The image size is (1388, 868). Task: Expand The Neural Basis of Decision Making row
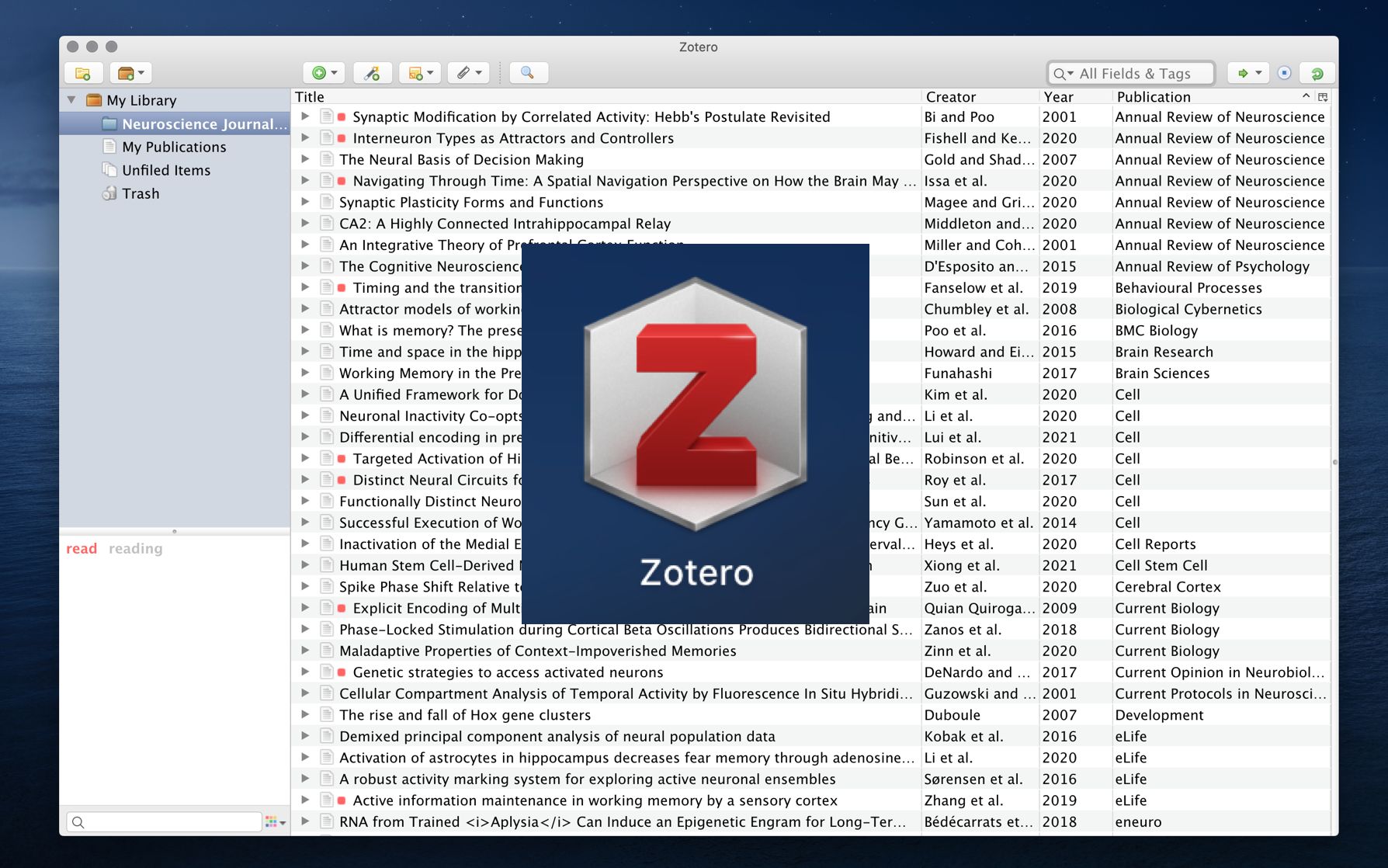coord(306,159)
